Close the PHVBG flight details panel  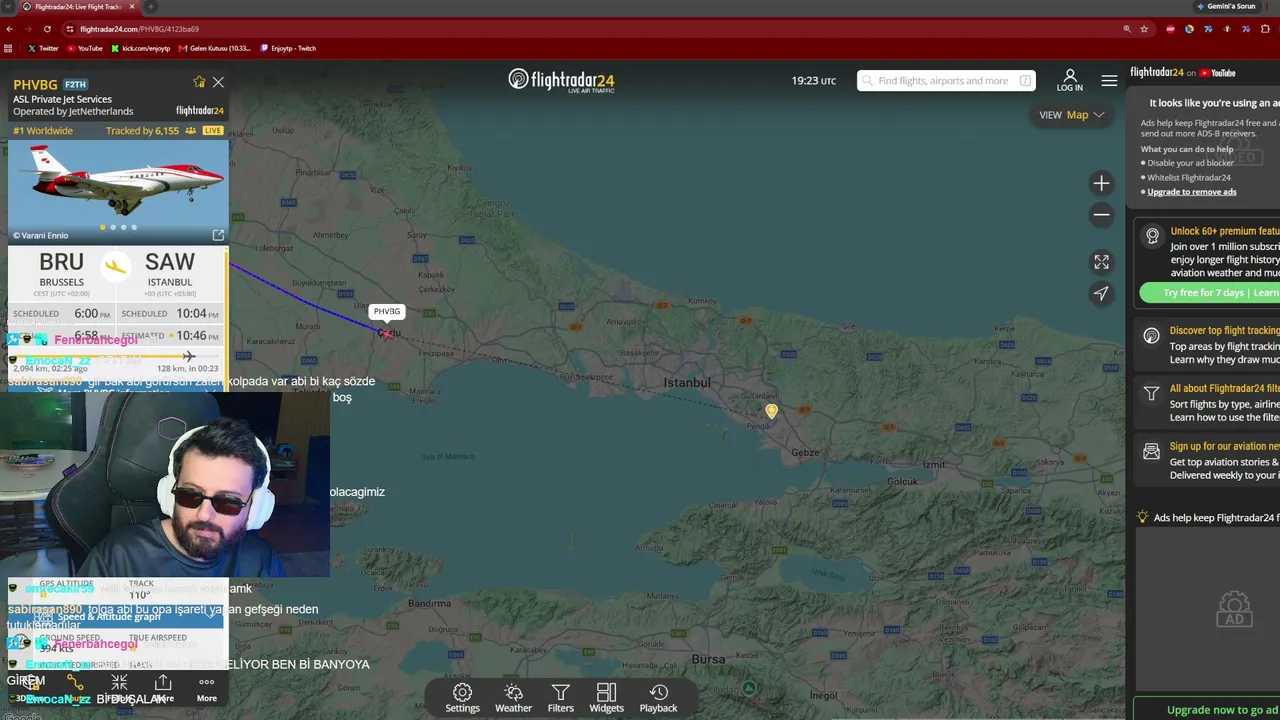point(218,82)
